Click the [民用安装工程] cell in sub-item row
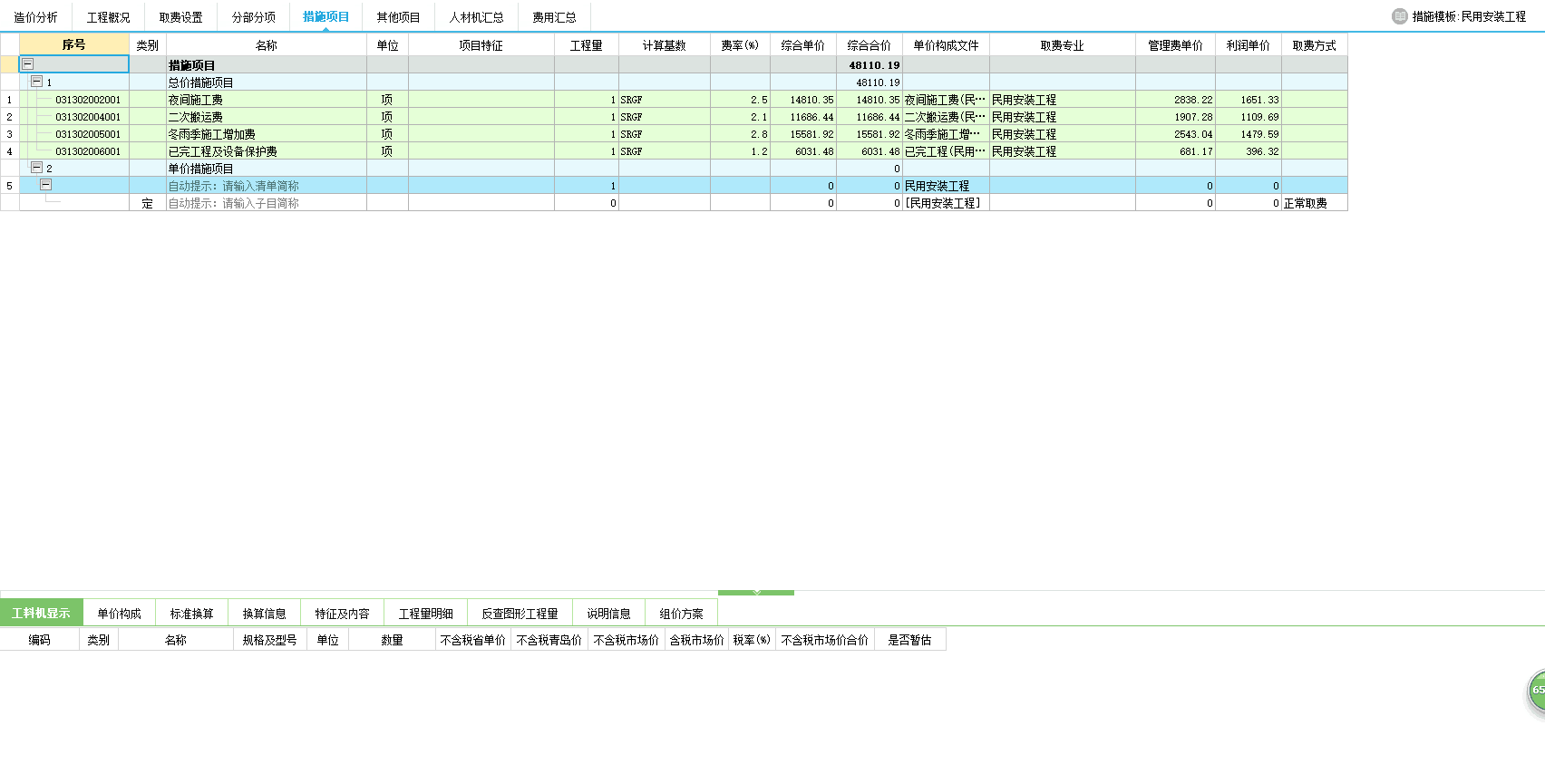The width and height of the screenshot is (1545, 784). click(947, 203)
